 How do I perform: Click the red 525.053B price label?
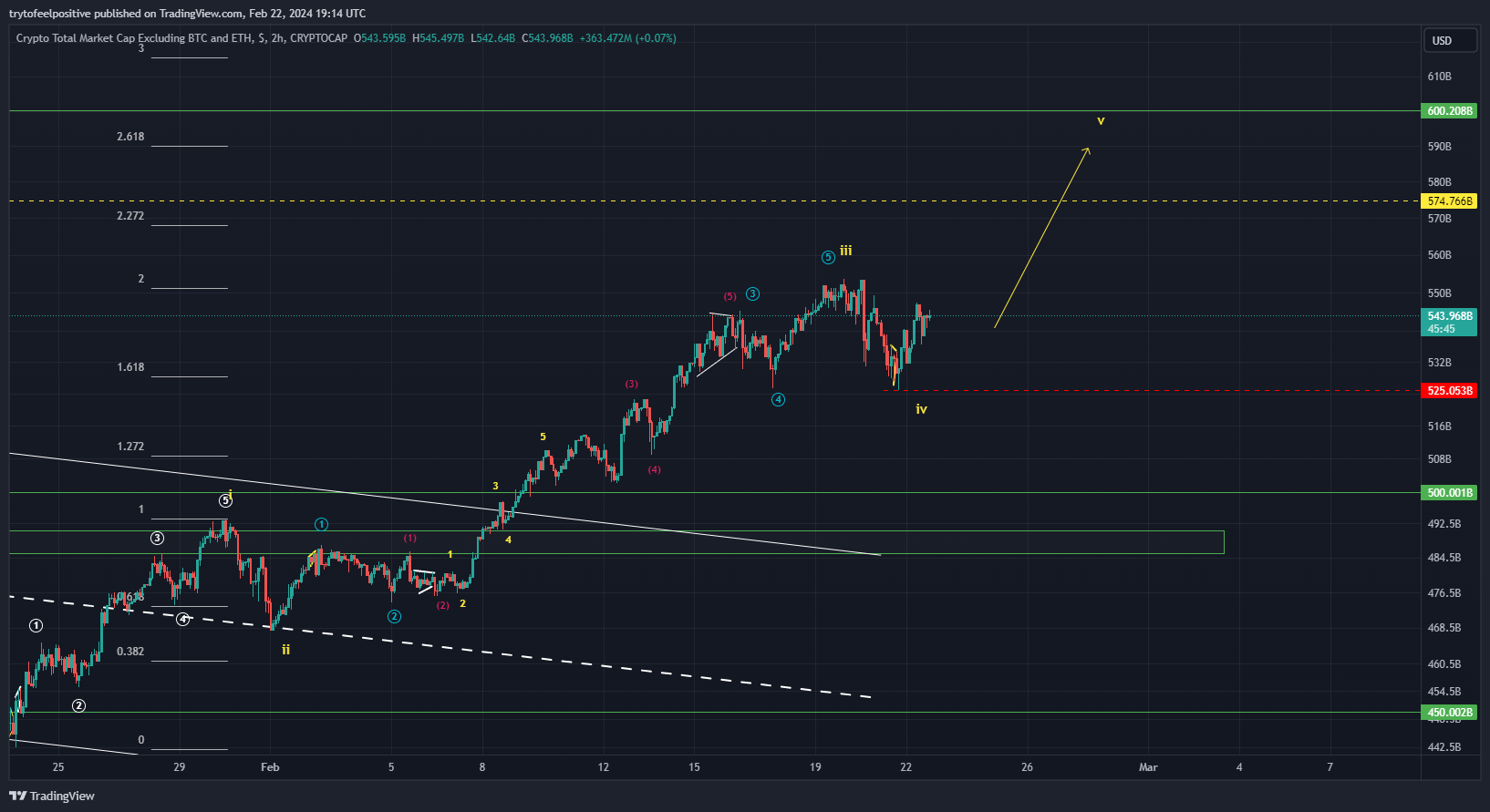point(1449,391)
